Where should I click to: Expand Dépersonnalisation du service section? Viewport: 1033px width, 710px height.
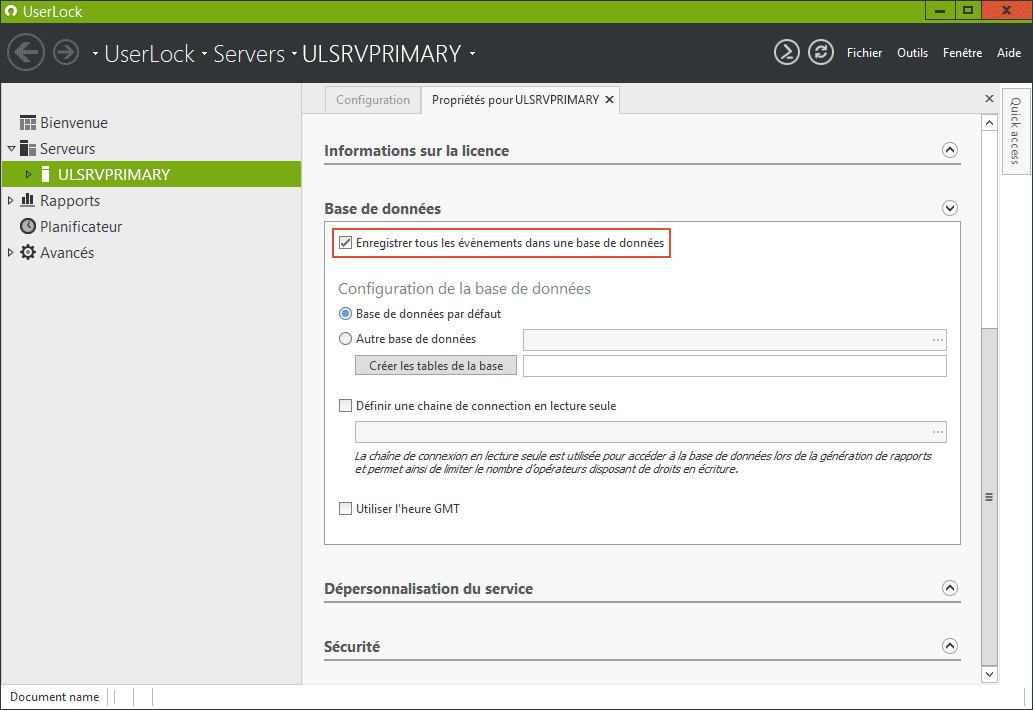[949, 588]
